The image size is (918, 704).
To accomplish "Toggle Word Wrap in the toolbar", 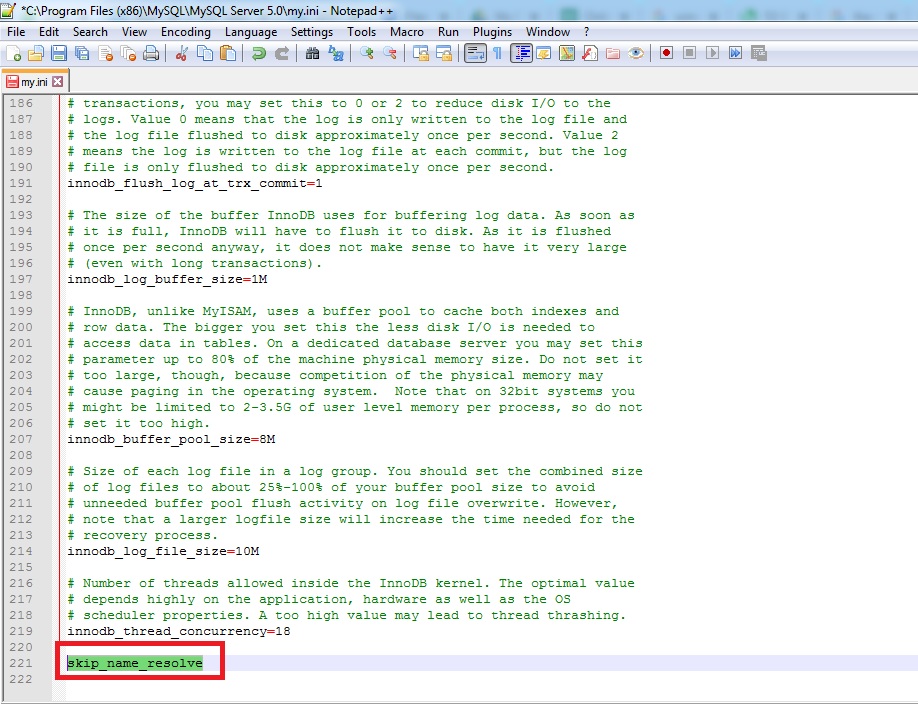I will (x=474, y=53).
